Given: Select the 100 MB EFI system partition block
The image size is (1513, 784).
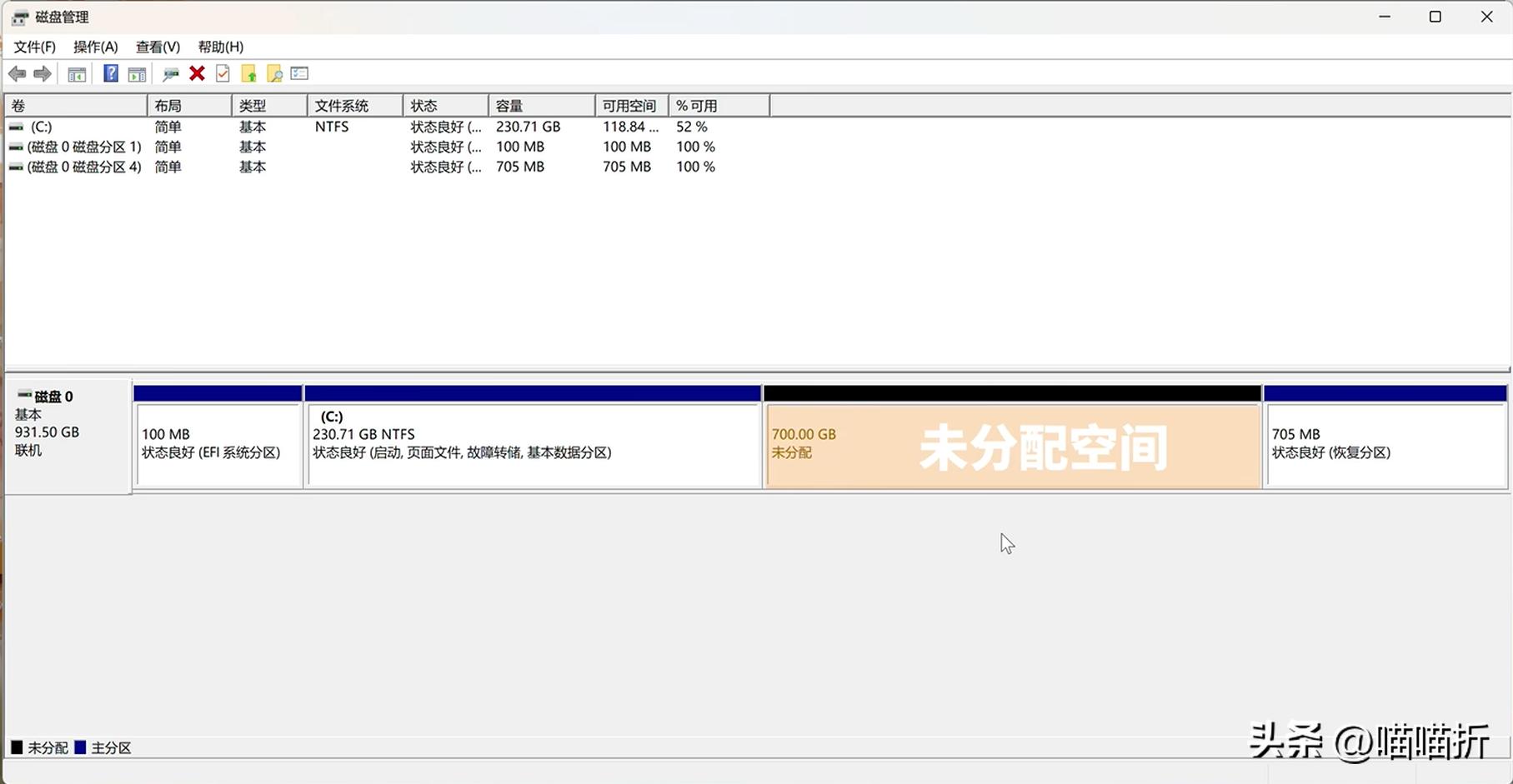Looking at the screenshot, I should [x=217, y=444].
